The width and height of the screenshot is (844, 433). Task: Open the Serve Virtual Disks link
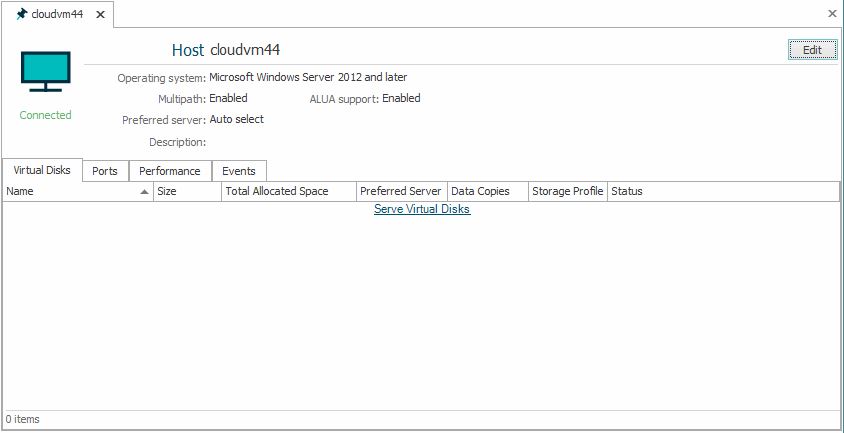tap(421, 209)
